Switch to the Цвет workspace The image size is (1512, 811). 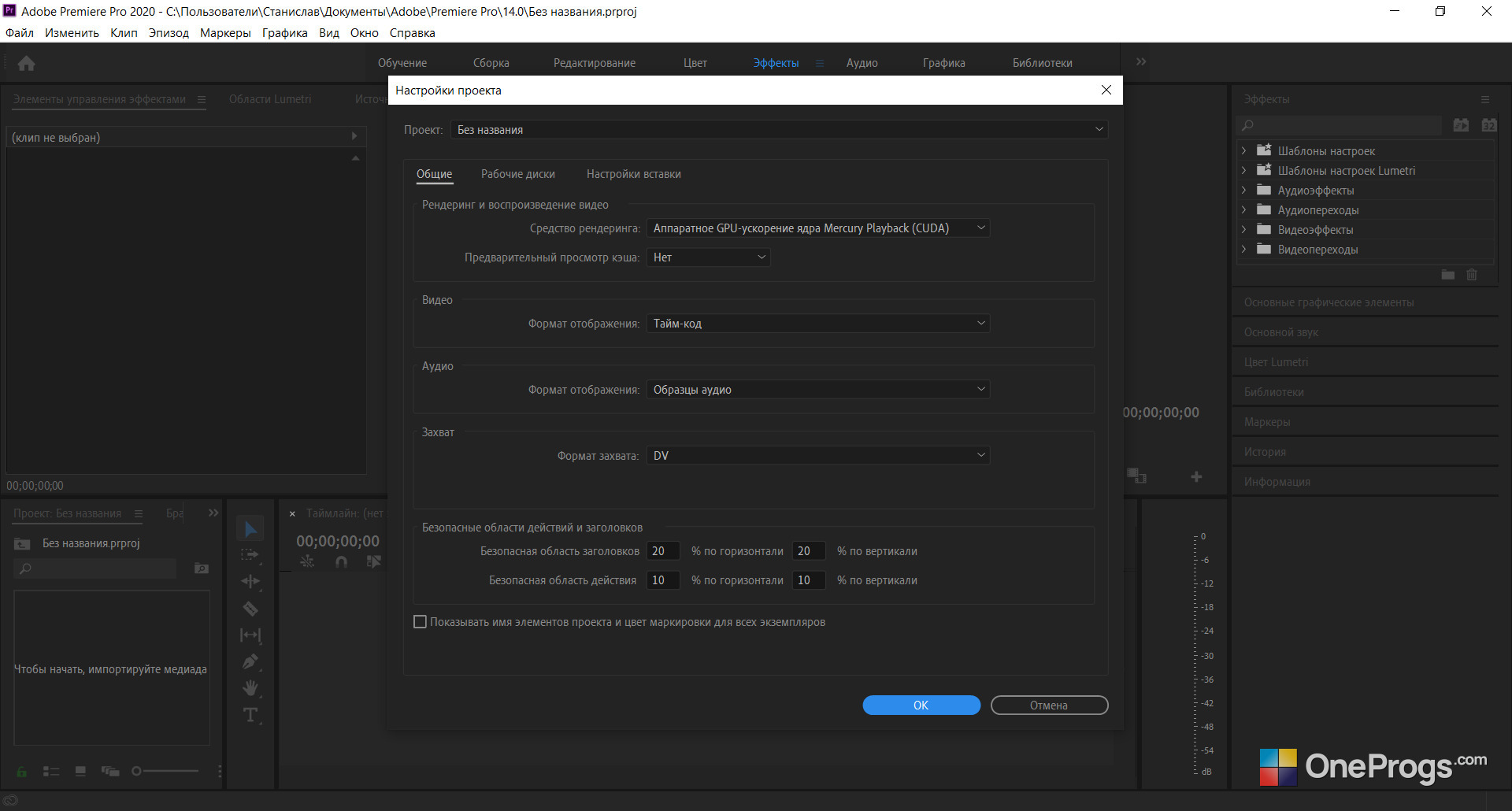tap(695, 63)
